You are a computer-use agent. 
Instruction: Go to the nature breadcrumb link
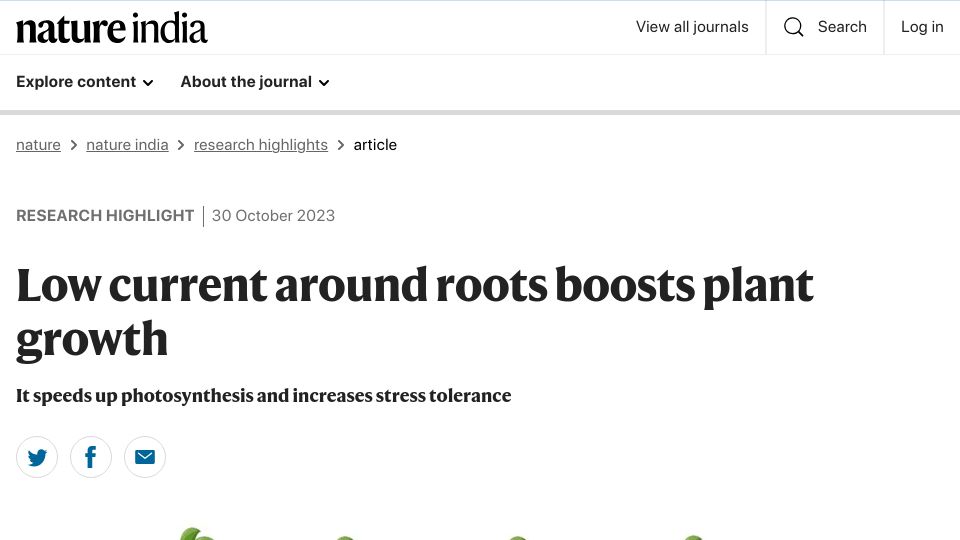tap(38, 145)
